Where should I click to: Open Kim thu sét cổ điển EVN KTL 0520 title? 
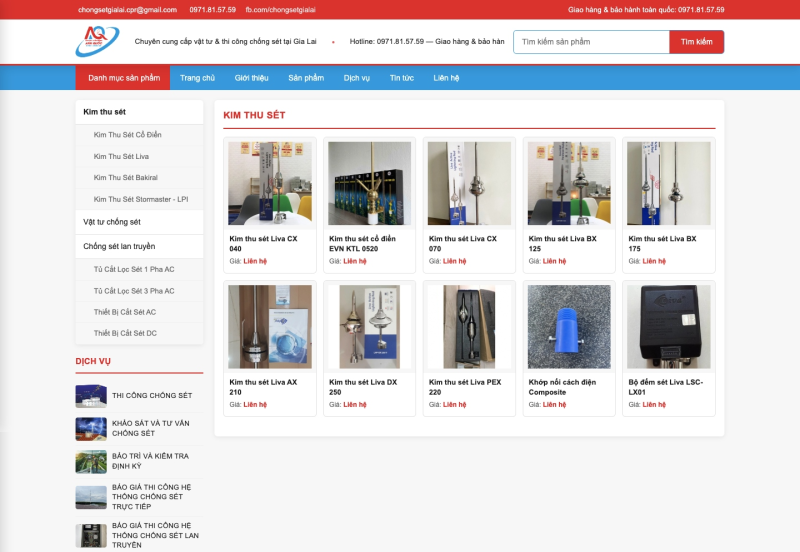tap(362, 244)
